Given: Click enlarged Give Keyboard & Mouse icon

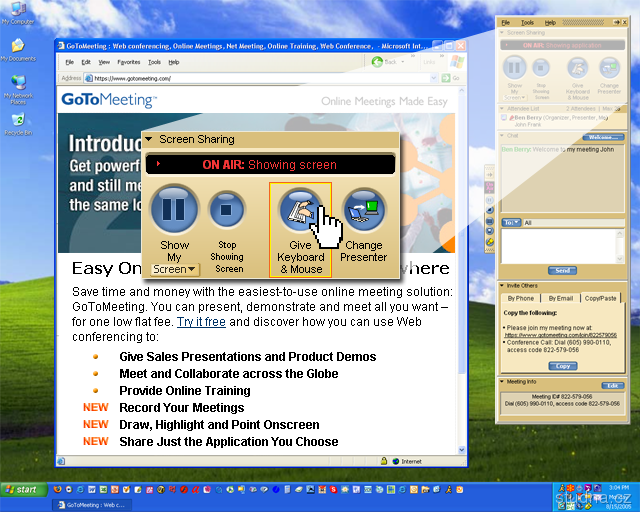Looking at the screenshot, I should 300,210.
